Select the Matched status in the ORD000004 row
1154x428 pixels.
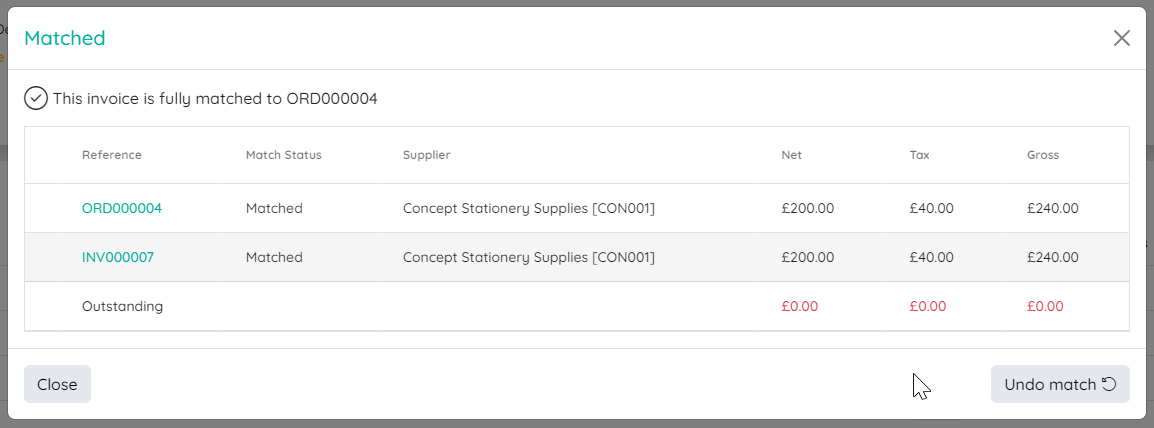(x=274, y=208)
